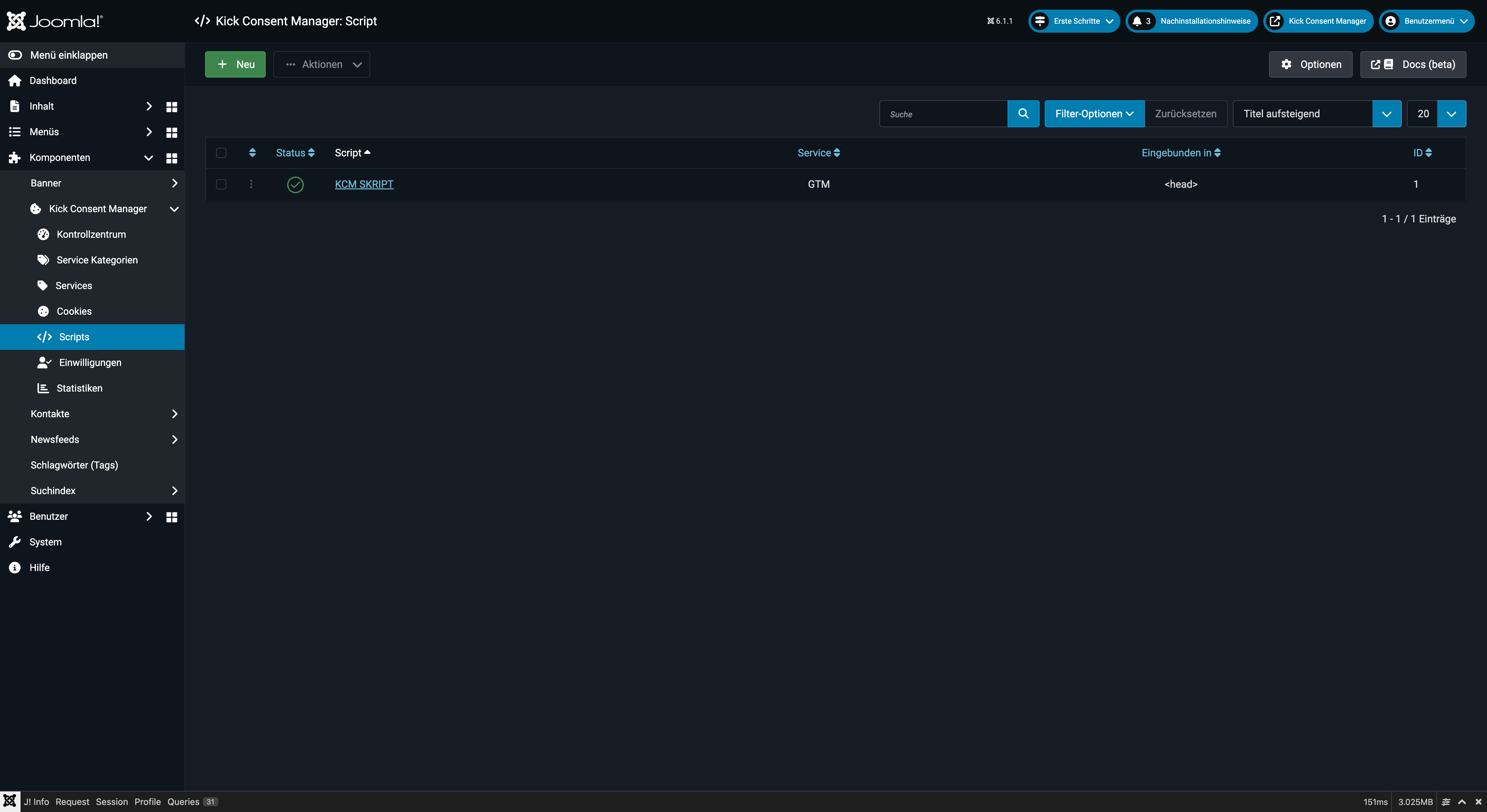Open Inhalt dashboard grid icon
Viewport: 1487px width, 812px height.
tap(171, 107)
